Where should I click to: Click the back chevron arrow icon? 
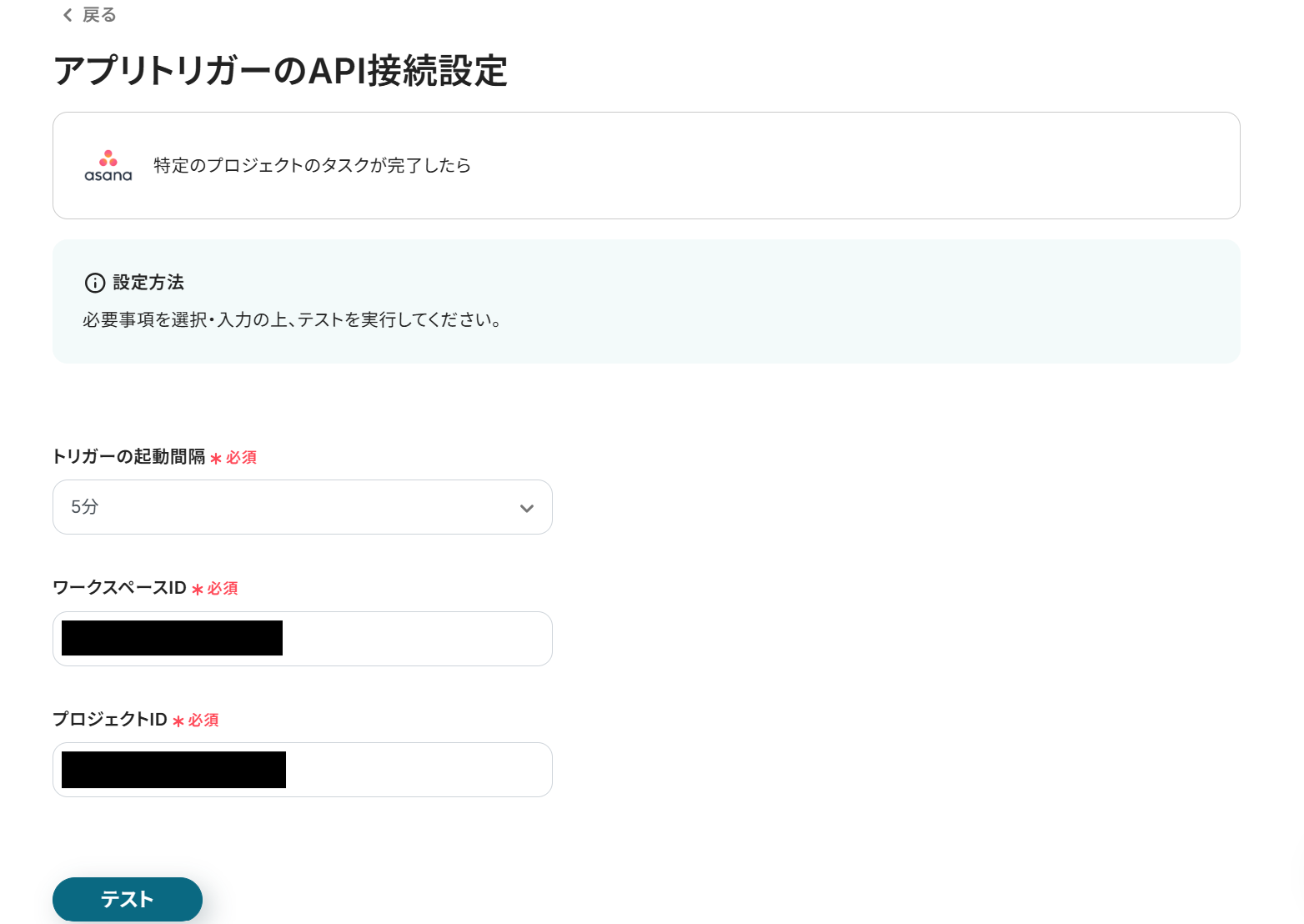pos(68,15)
